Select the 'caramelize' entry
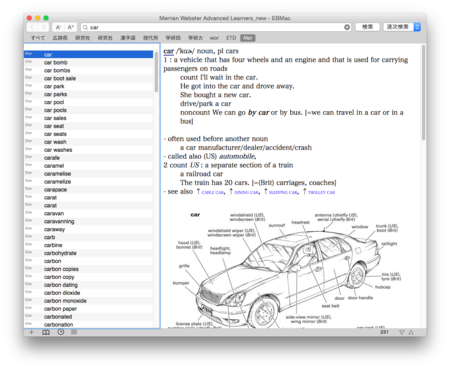 [88, 182]
